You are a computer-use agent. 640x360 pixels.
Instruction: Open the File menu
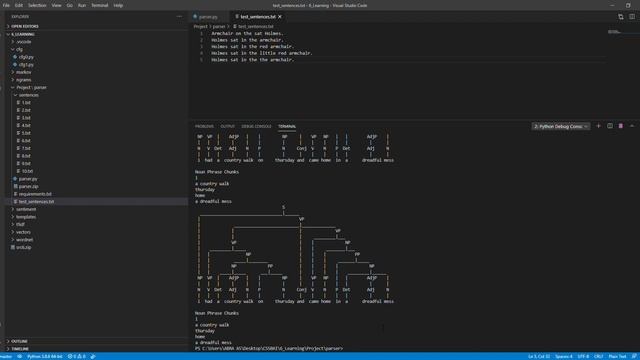tap(6, 5)
